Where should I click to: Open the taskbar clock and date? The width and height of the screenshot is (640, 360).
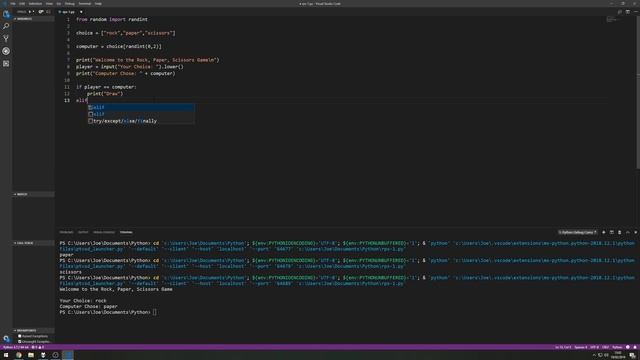point(618,355)
